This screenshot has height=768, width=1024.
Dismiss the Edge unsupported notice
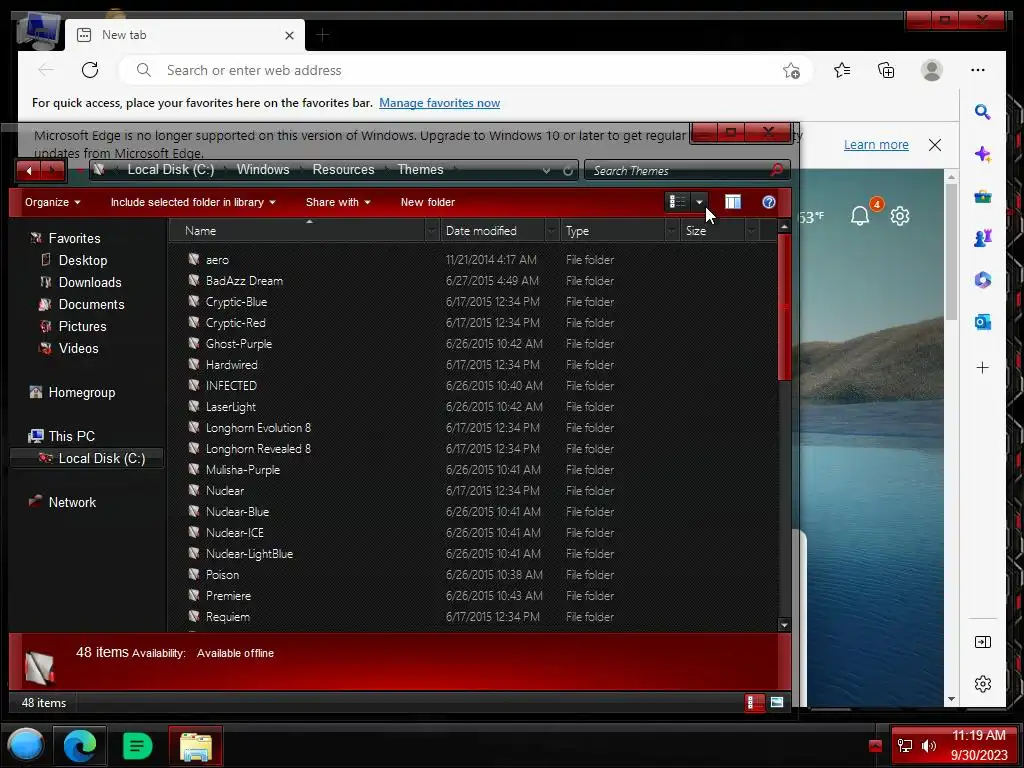click(935, 145)
